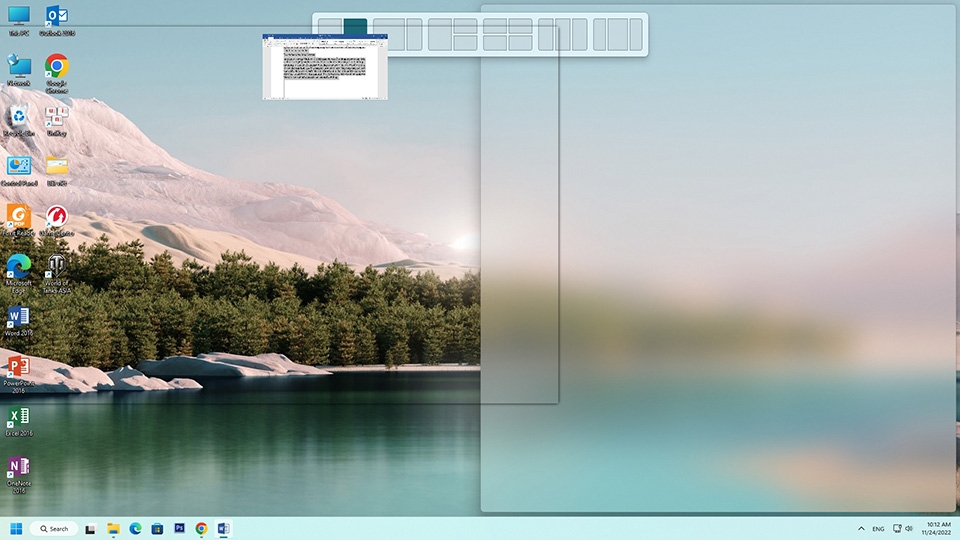Select the Excel 2016 desktop shortcut
The height and width of the screenshot is (540, 960).
click(x=18, y=421)
